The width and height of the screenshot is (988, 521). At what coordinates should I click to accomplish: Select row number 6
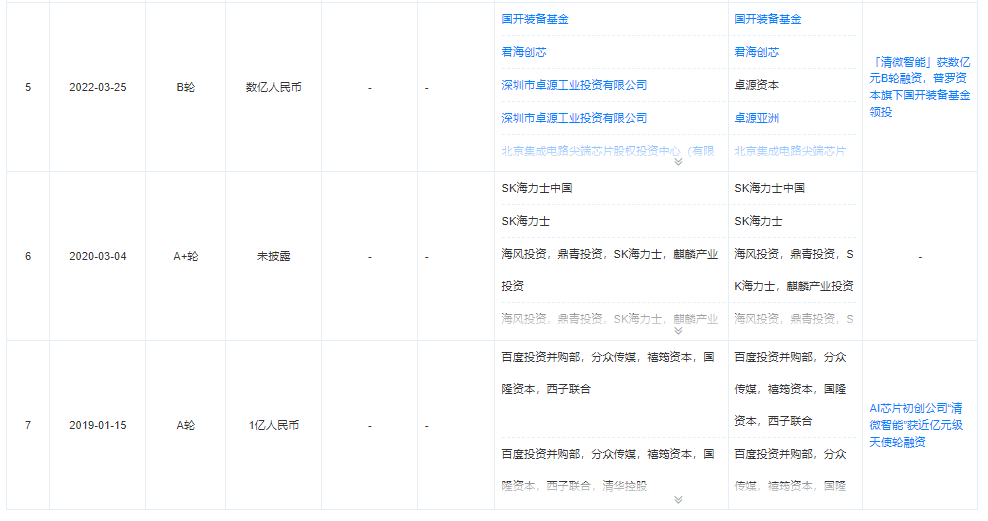(x=28, y=256)
